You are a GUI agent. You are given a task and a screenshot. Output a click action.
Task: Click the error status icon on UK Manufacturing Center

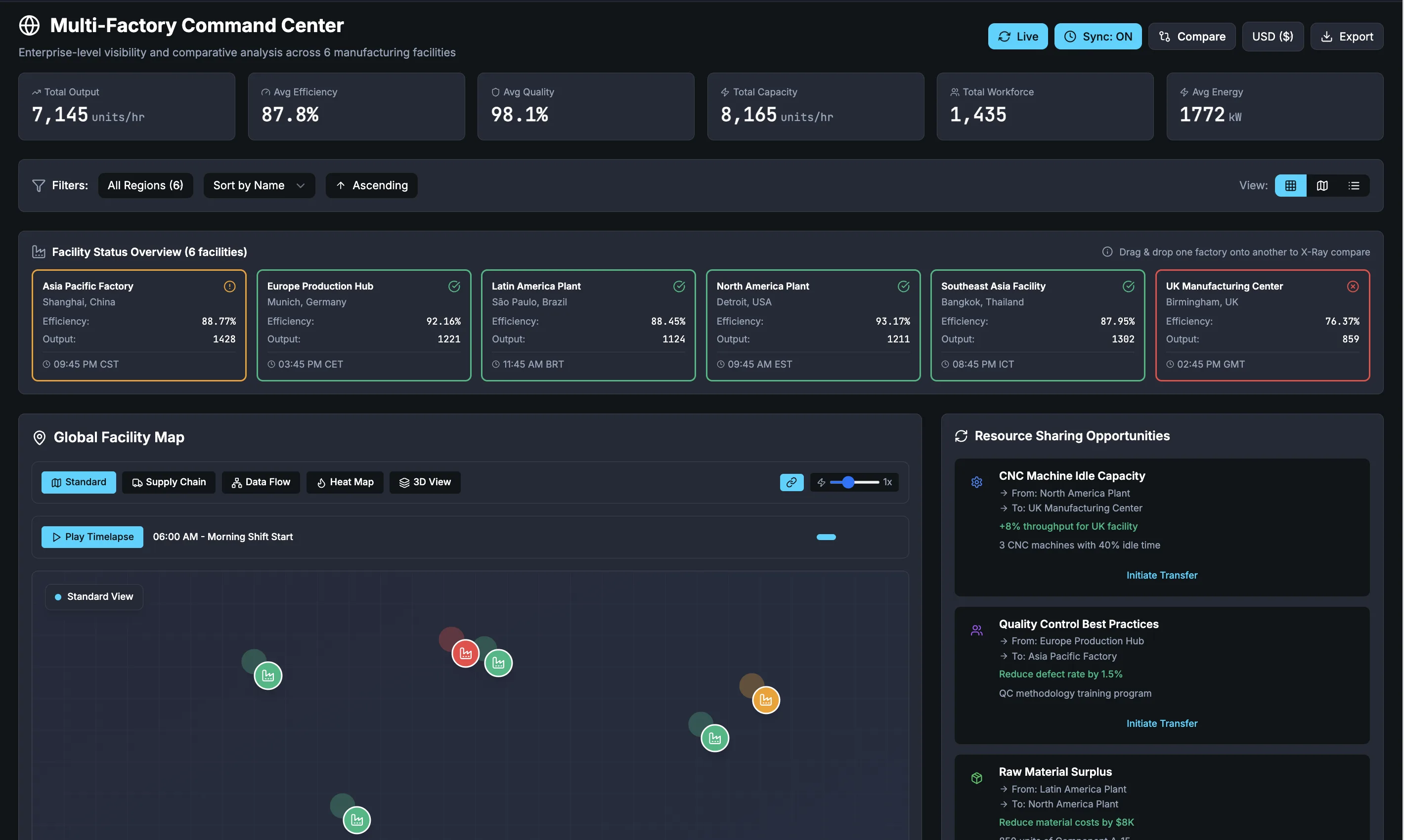coord(1353,287)
